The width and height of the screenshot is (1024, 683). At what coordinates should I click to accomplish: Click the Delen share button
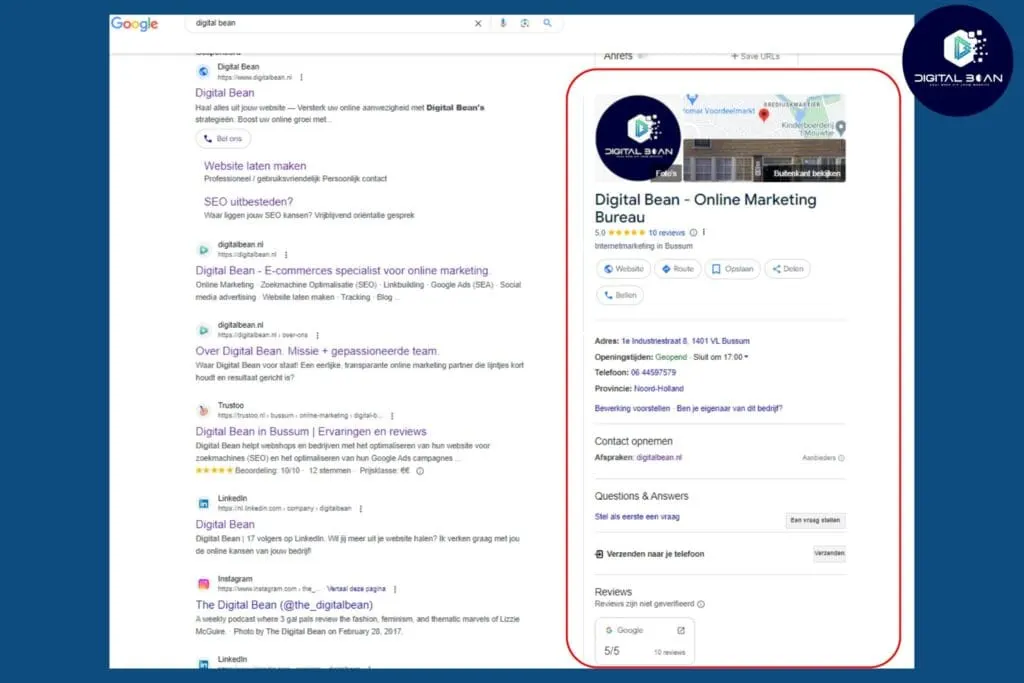point(787,269)
